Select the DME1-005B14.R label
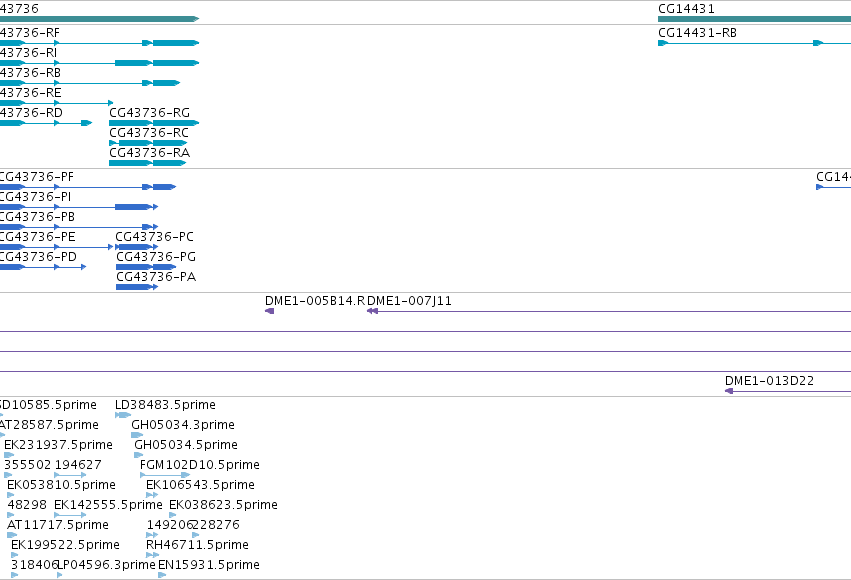 [315, 301]
